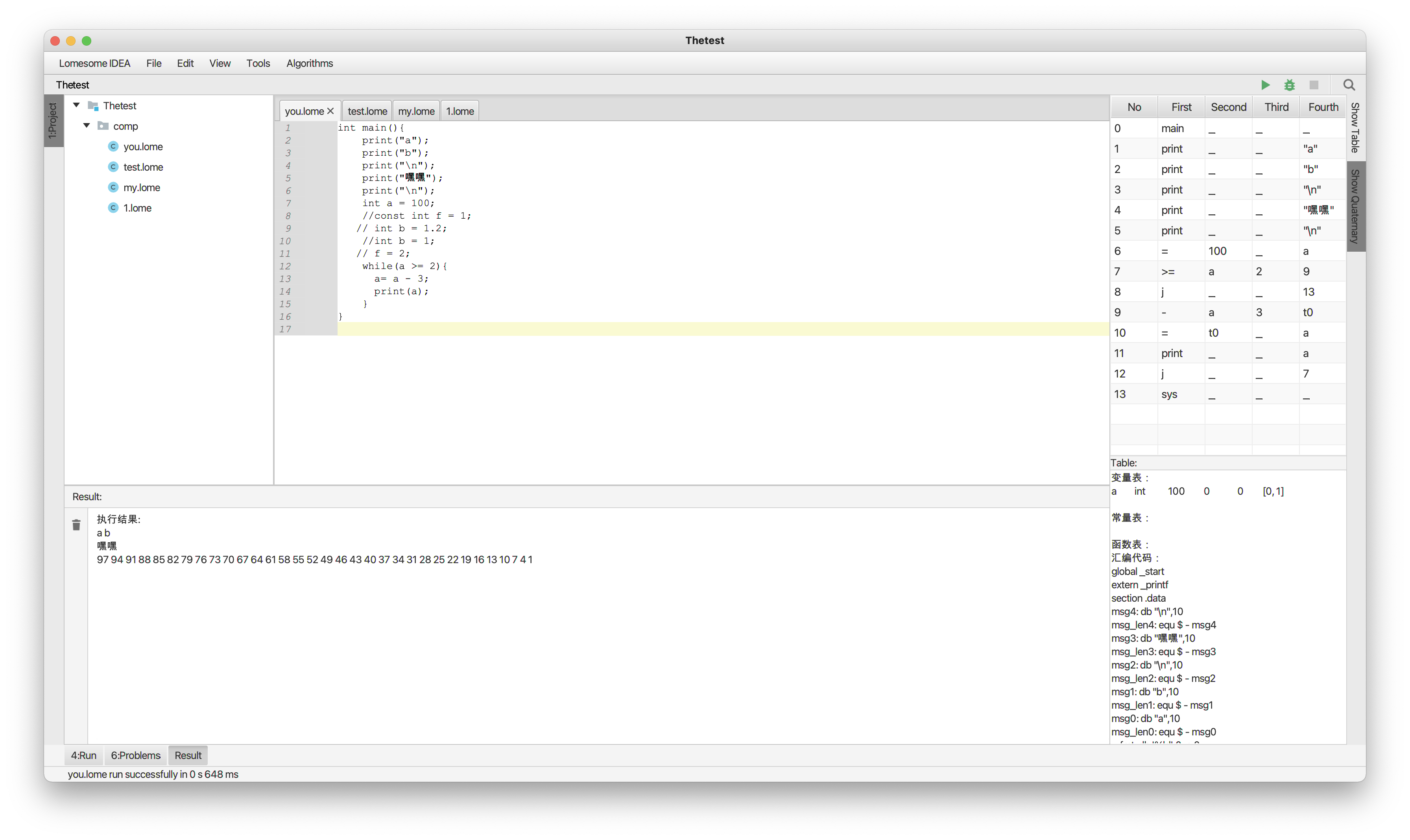Click the number sequence output line

click(314, 559)
